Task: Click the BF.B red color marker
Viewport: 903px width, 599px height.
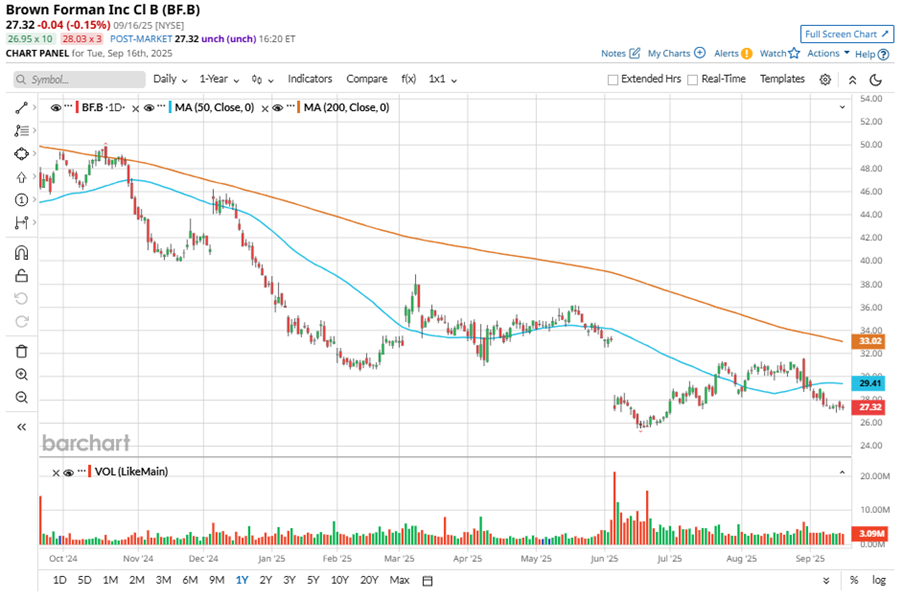Action: pos(77,108)
